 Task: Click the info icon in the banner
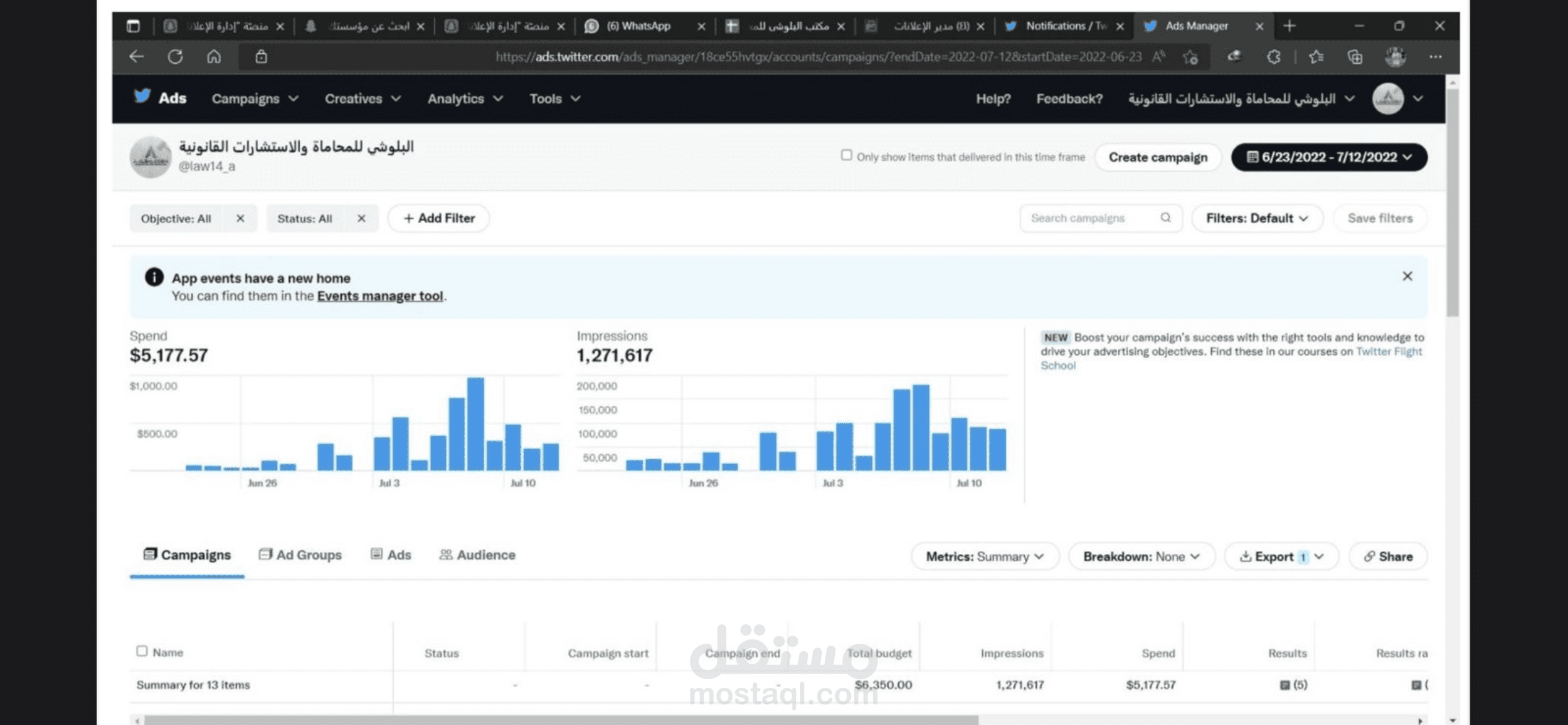point(154,277)
